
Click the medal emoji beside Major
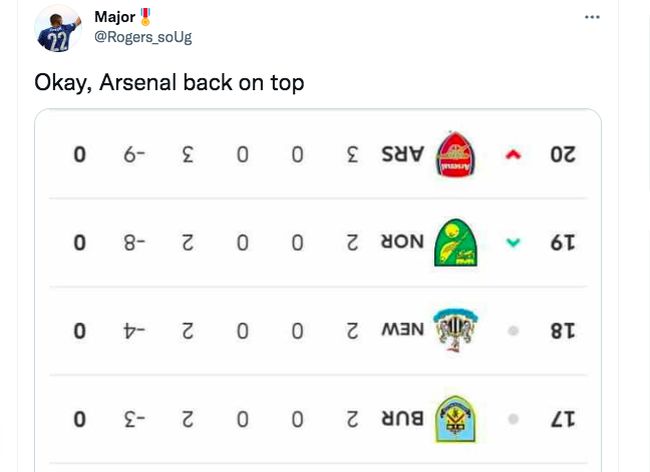[x=145, y=17]
